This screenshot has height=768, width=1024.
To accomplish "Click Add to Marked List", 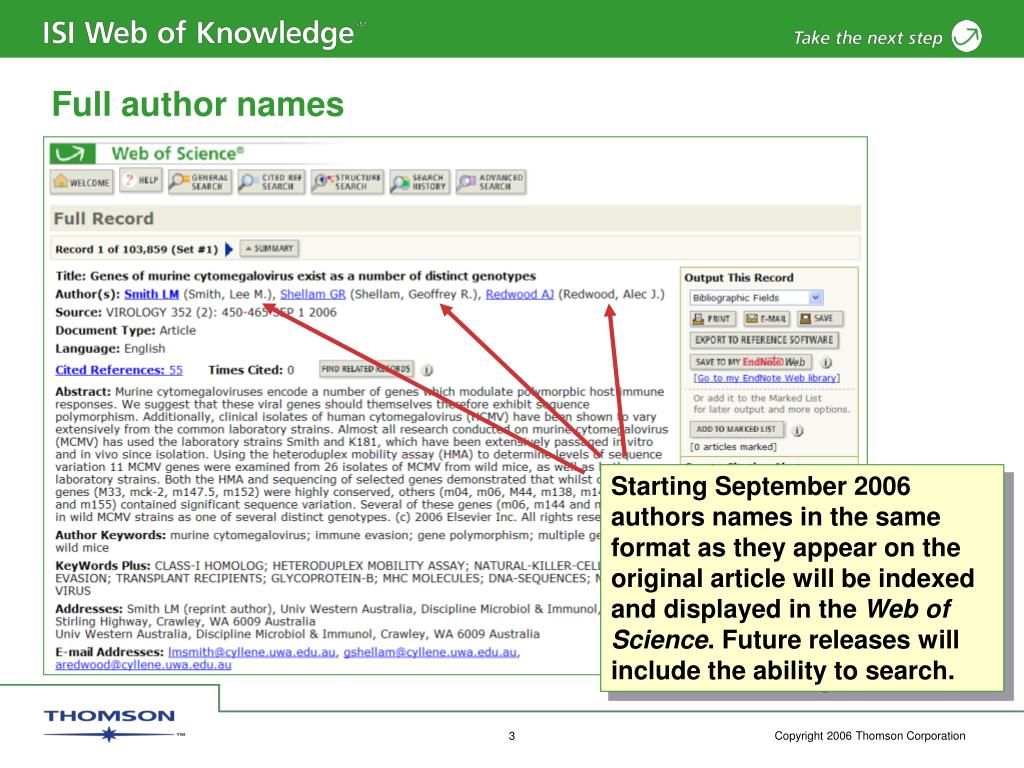I will point(737,429).
